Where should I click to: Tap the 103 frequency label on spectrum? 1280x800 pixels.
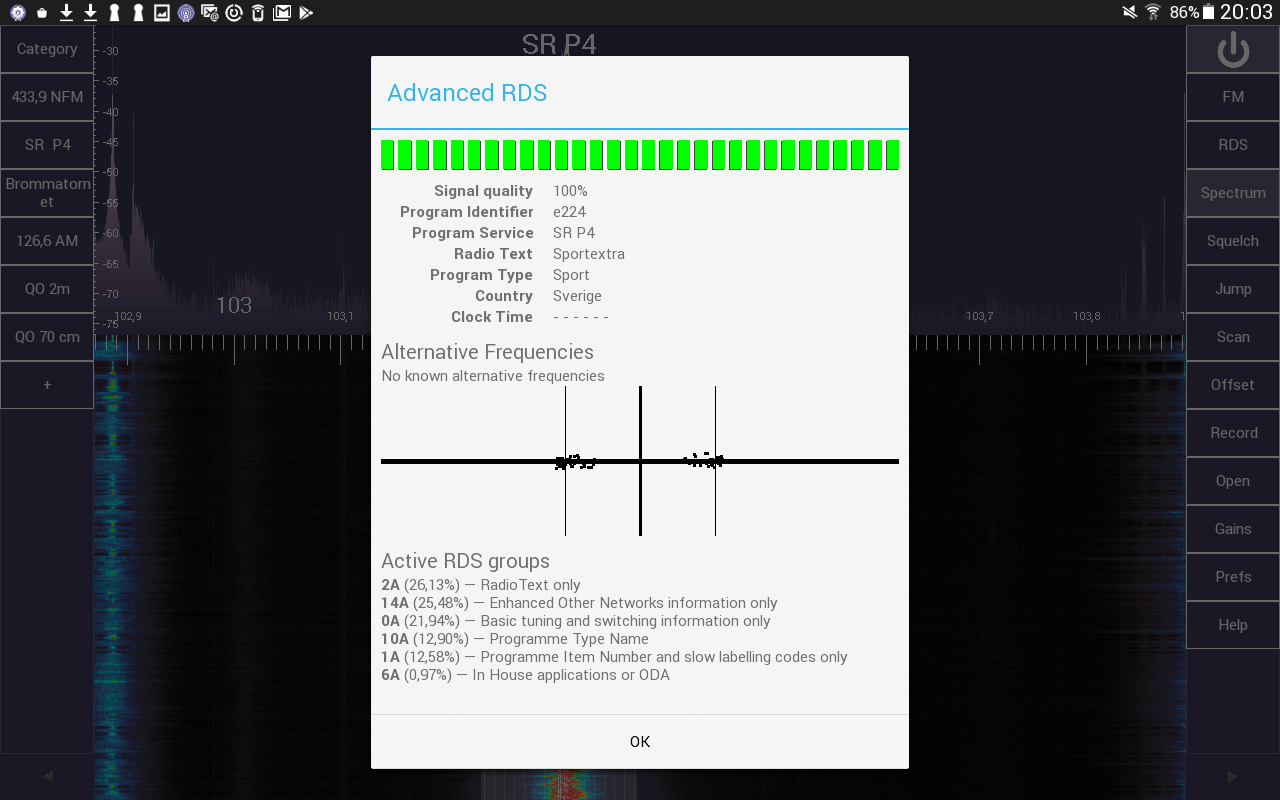tap(234, 305)
